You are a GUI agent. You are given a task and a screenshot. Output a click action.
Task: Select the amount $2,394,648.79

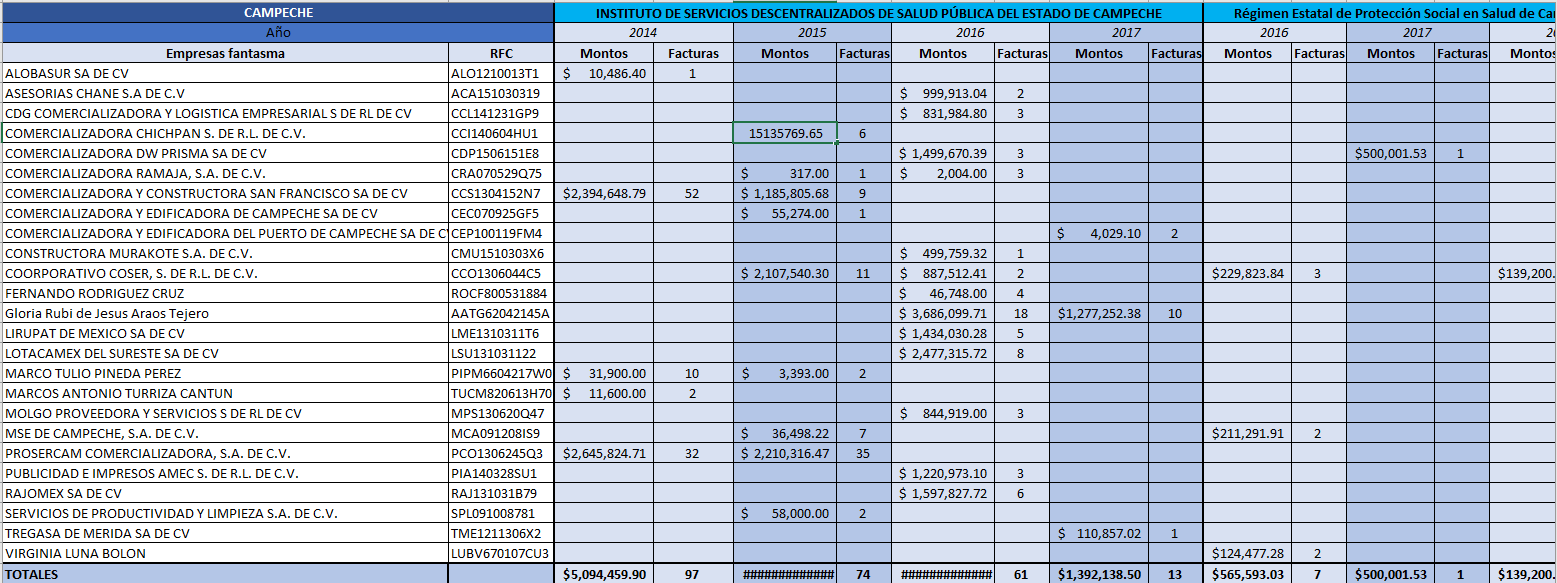coord(604,193)
